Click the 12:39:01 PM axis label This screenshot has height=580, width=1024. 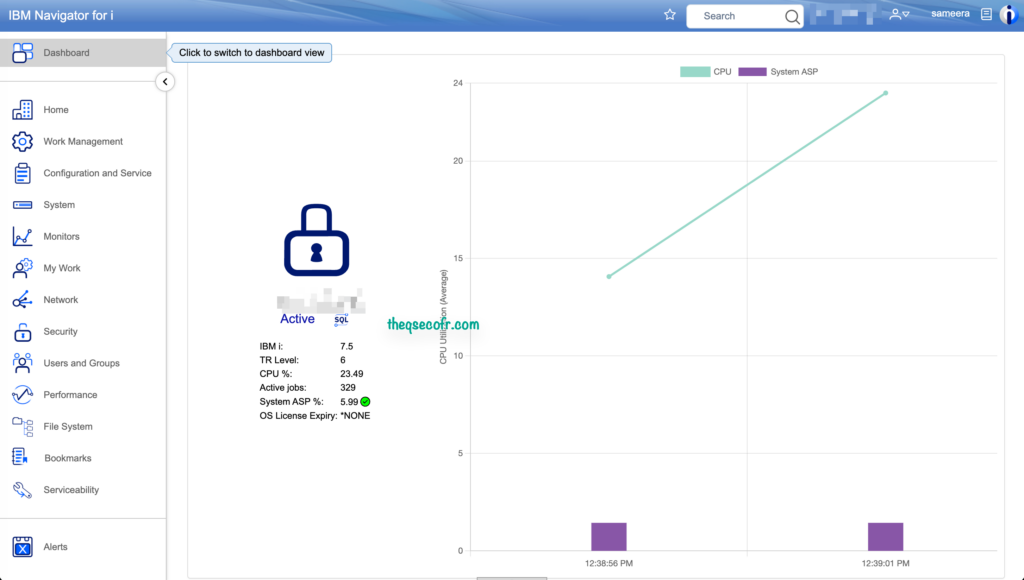tap(885, 563)
